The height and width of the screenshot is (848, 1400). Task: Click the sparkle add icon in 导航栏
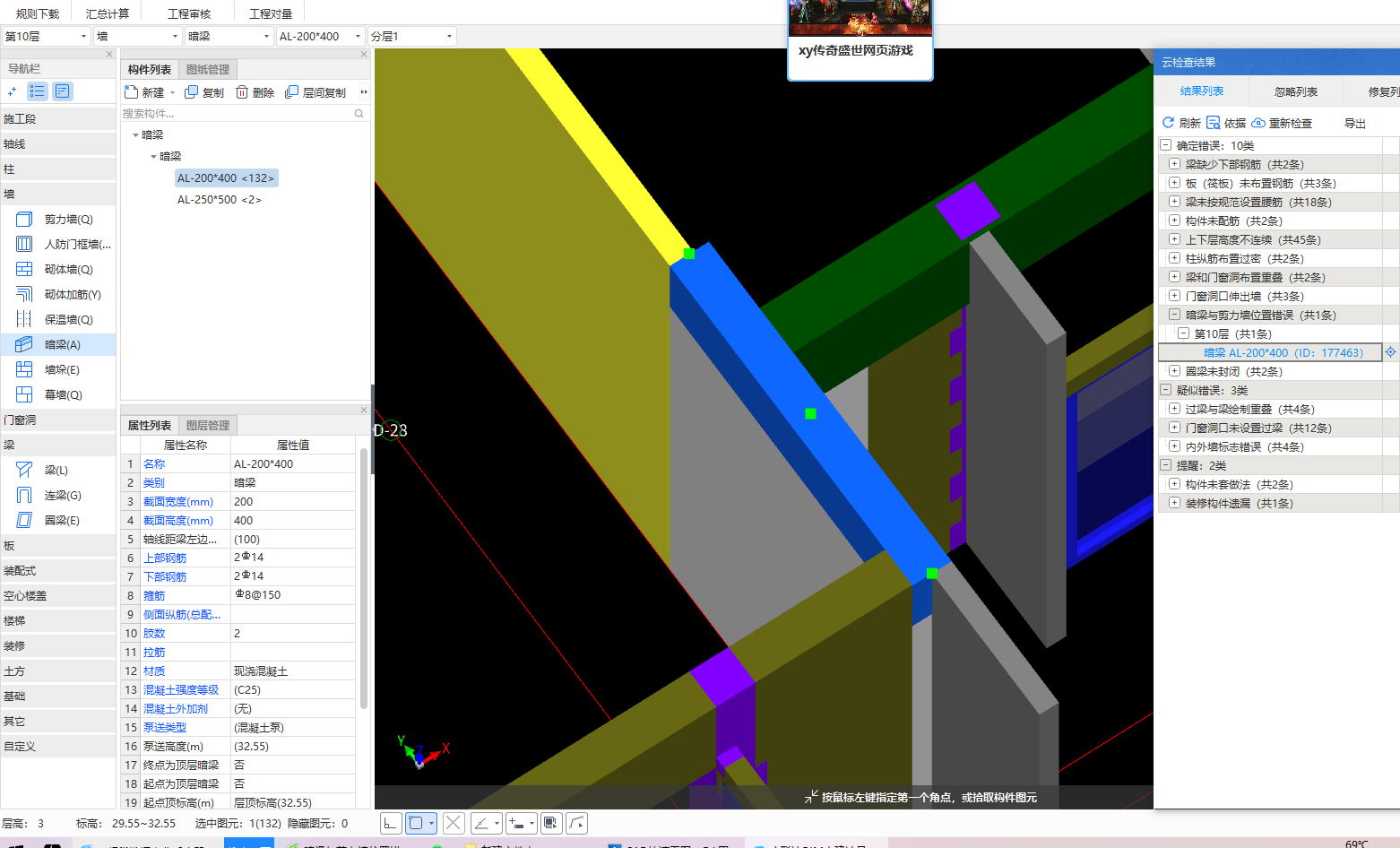coord(12,91)
